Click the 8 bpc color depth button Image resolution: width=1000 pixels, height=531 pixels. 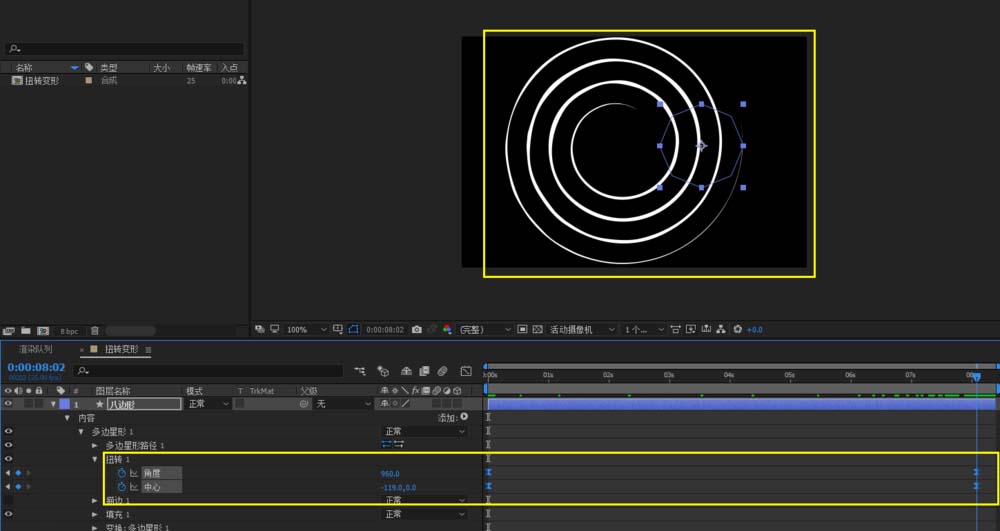(69, 330)
